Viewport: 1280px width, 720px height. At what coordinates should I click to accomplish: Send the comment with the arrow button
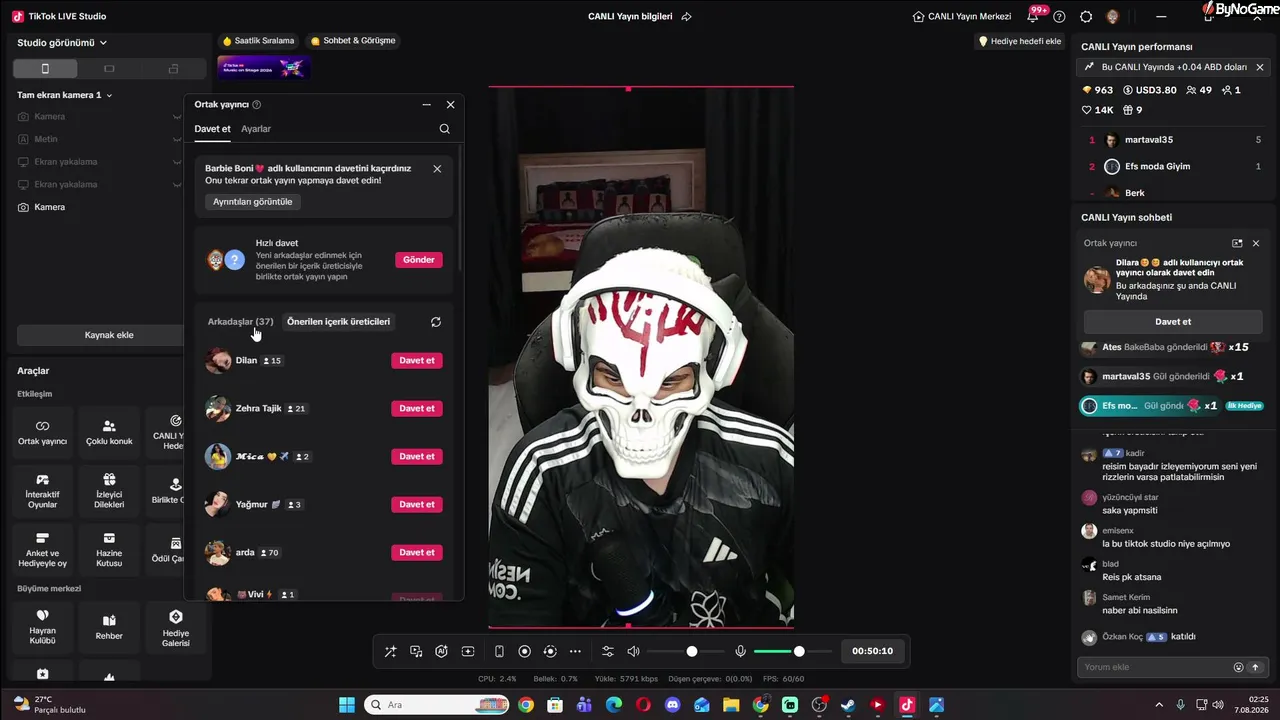(x=1255, y=667)
